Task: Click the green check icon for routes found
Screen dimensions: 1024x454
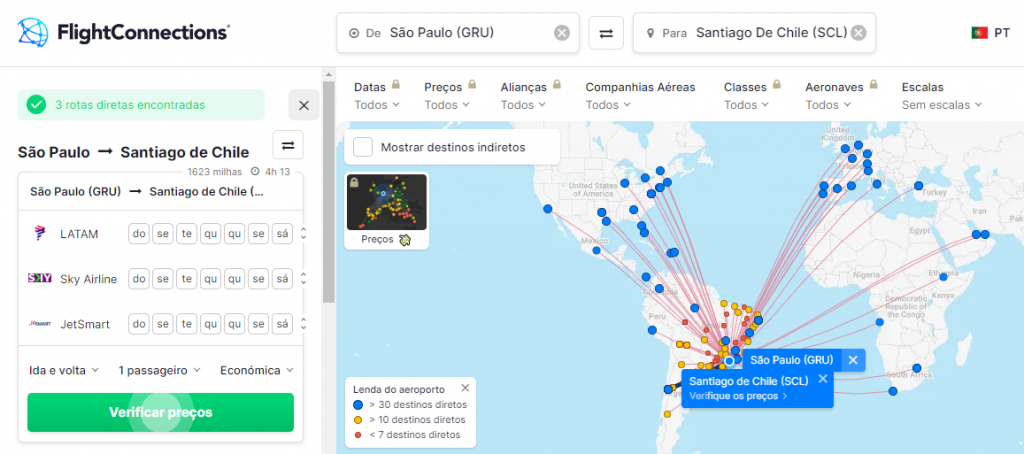Action: 36,105
